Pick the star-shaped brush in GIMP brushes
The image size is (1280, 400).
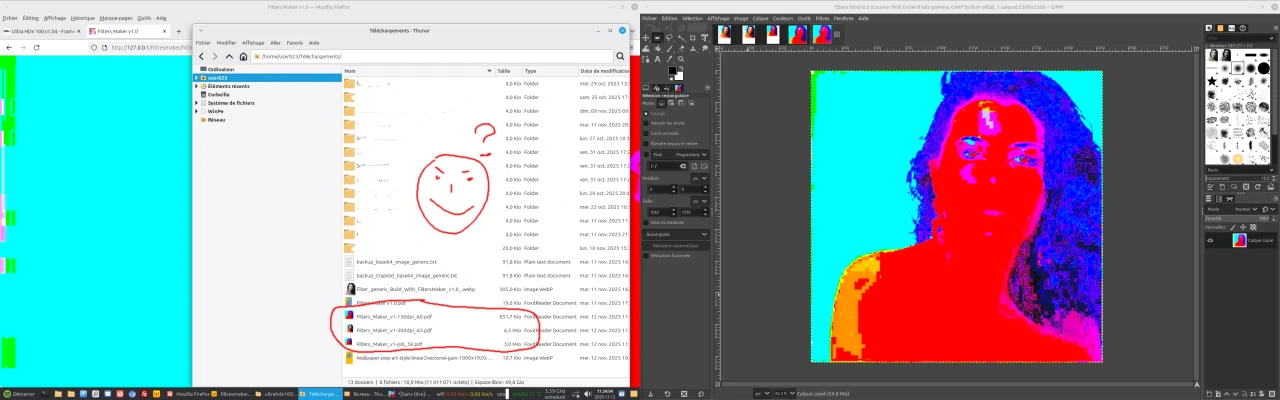pyautogui.click(x=1210, y=79)
